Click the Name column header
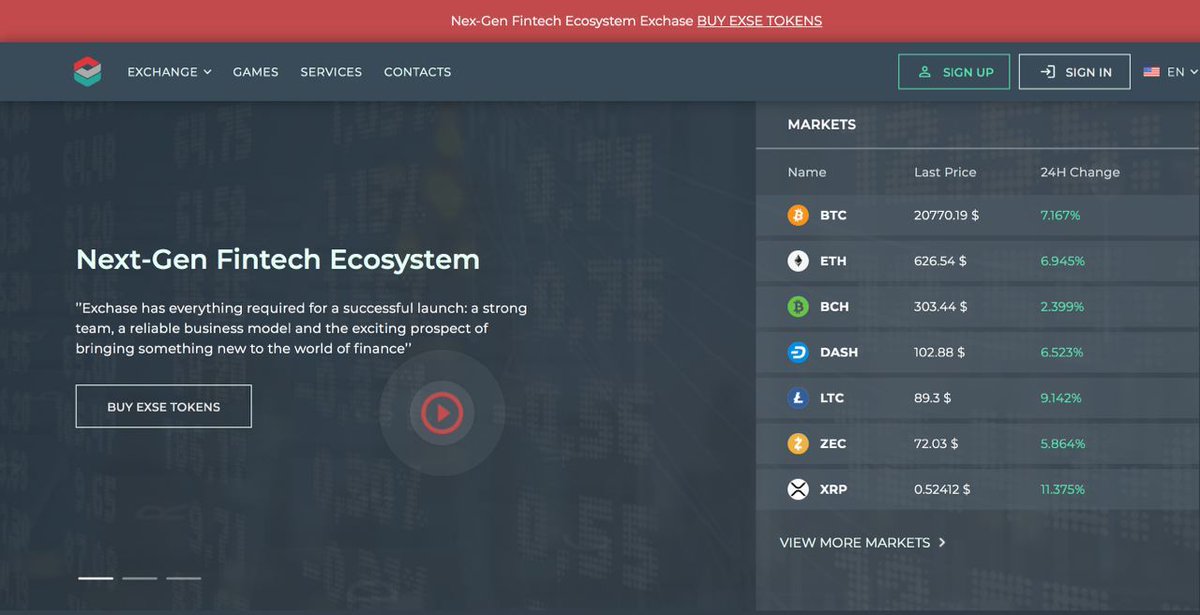 pos(807,172)
